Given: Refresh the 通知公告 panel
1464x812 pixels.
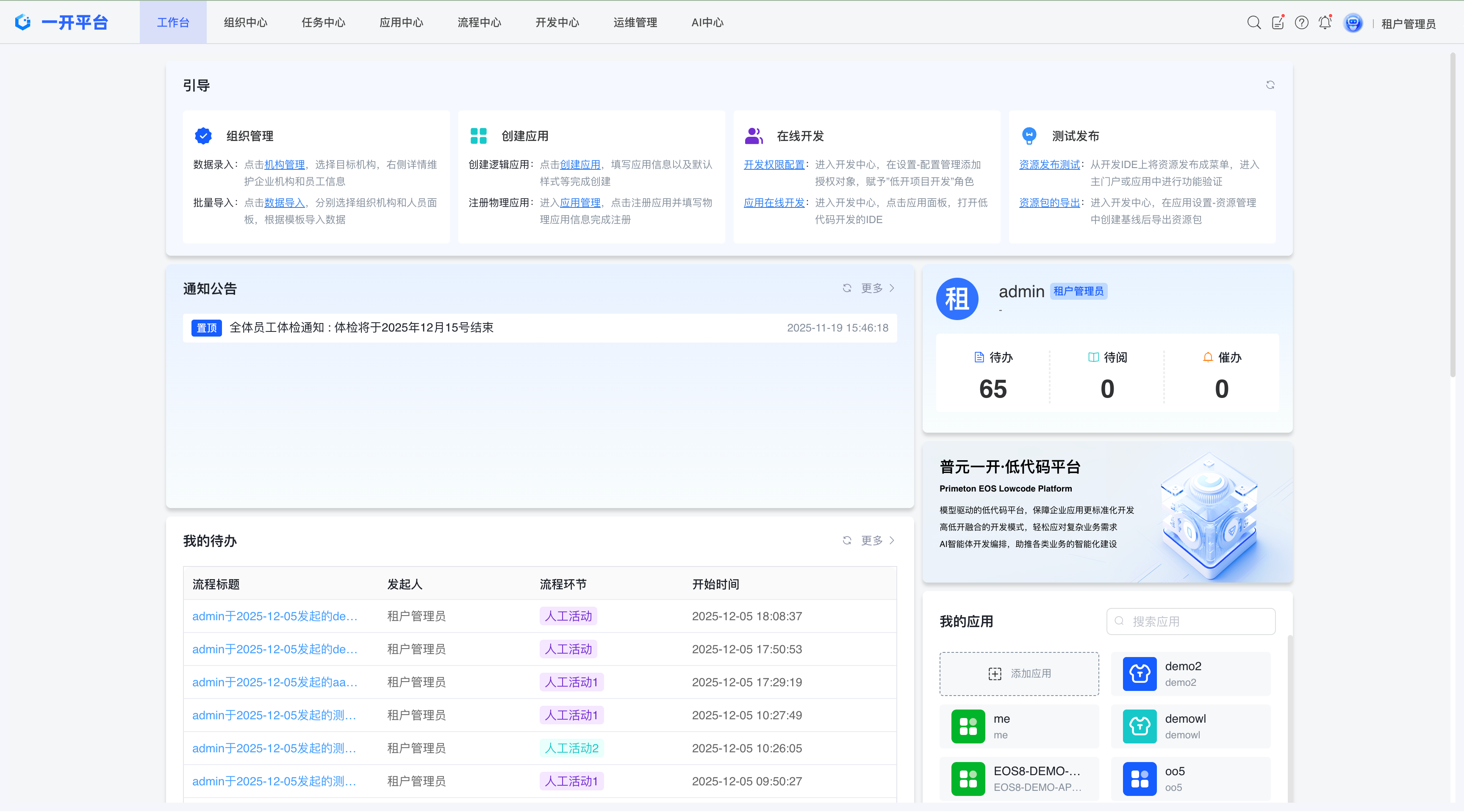Looking at the screenshot, I should click(847, 288).
